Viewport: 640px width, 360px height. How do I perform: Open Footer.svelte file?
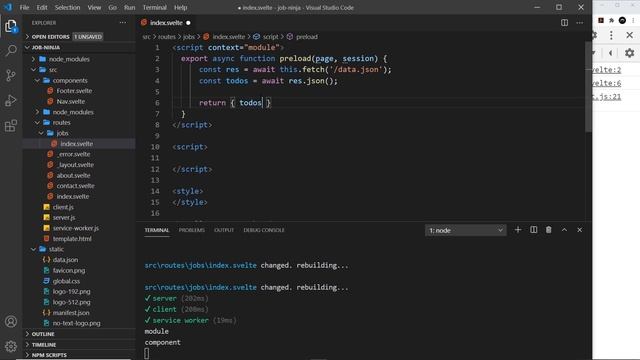pos(80,91)
